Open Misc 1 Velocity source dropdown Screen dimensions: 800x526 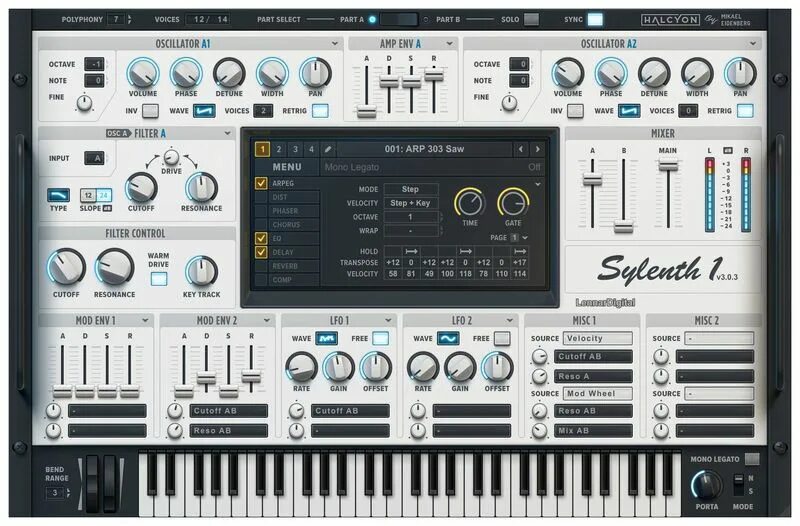(597, 338)
